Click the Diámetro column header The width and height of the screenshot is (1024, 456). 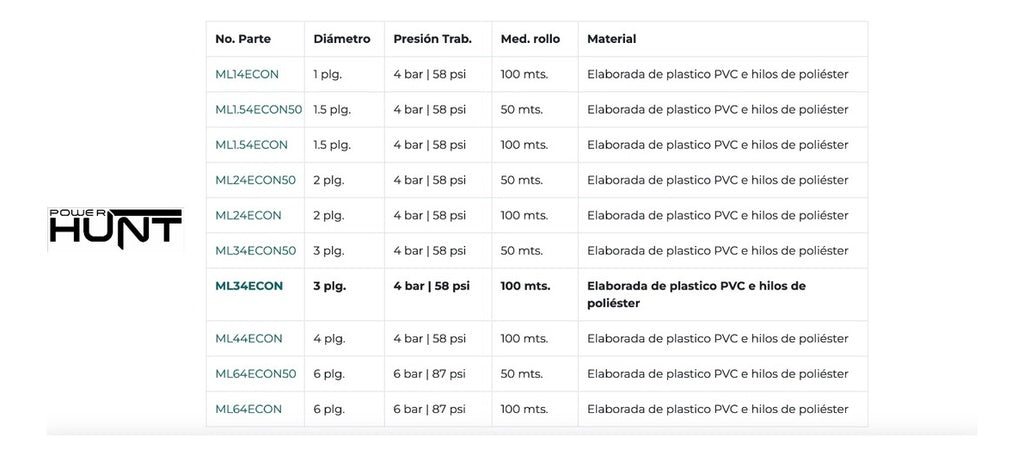tap(342, 39)
